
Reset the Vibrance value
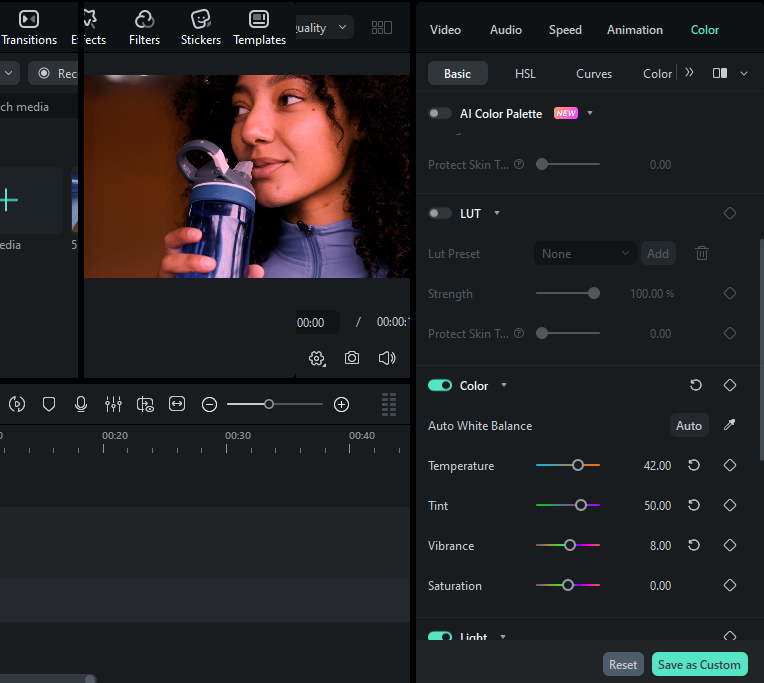(x=694, y=545)
